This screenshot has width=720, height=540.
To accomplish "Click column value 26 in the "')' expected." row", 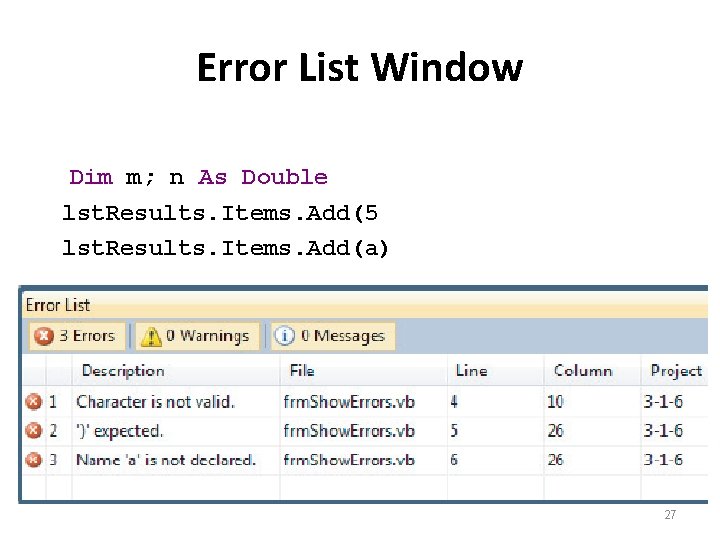I will (555, 431).
